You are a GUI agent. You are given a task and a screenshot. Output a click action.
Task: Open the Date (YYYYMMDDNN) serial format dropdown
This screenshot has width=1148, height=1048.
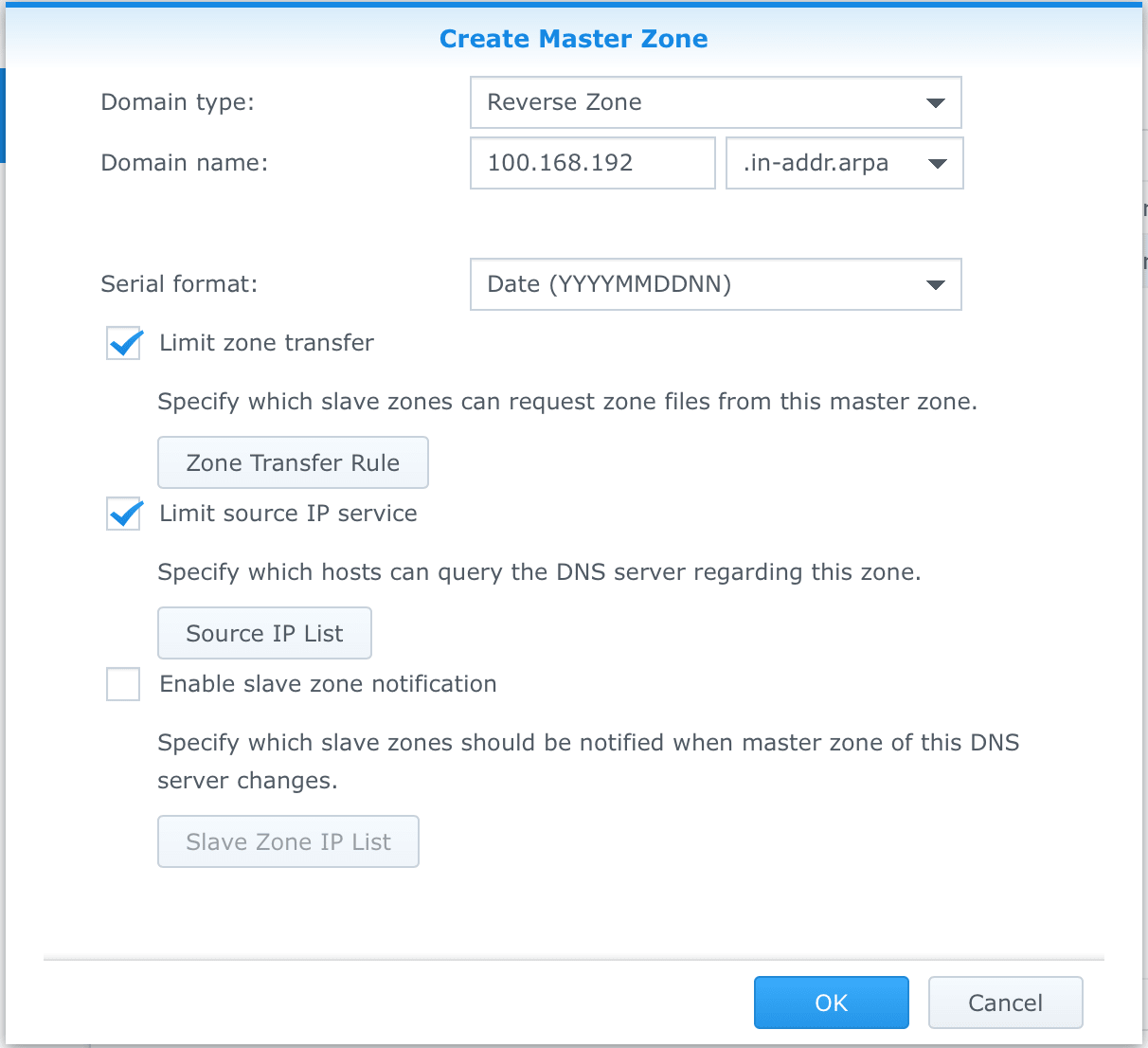tap(716, 284)
